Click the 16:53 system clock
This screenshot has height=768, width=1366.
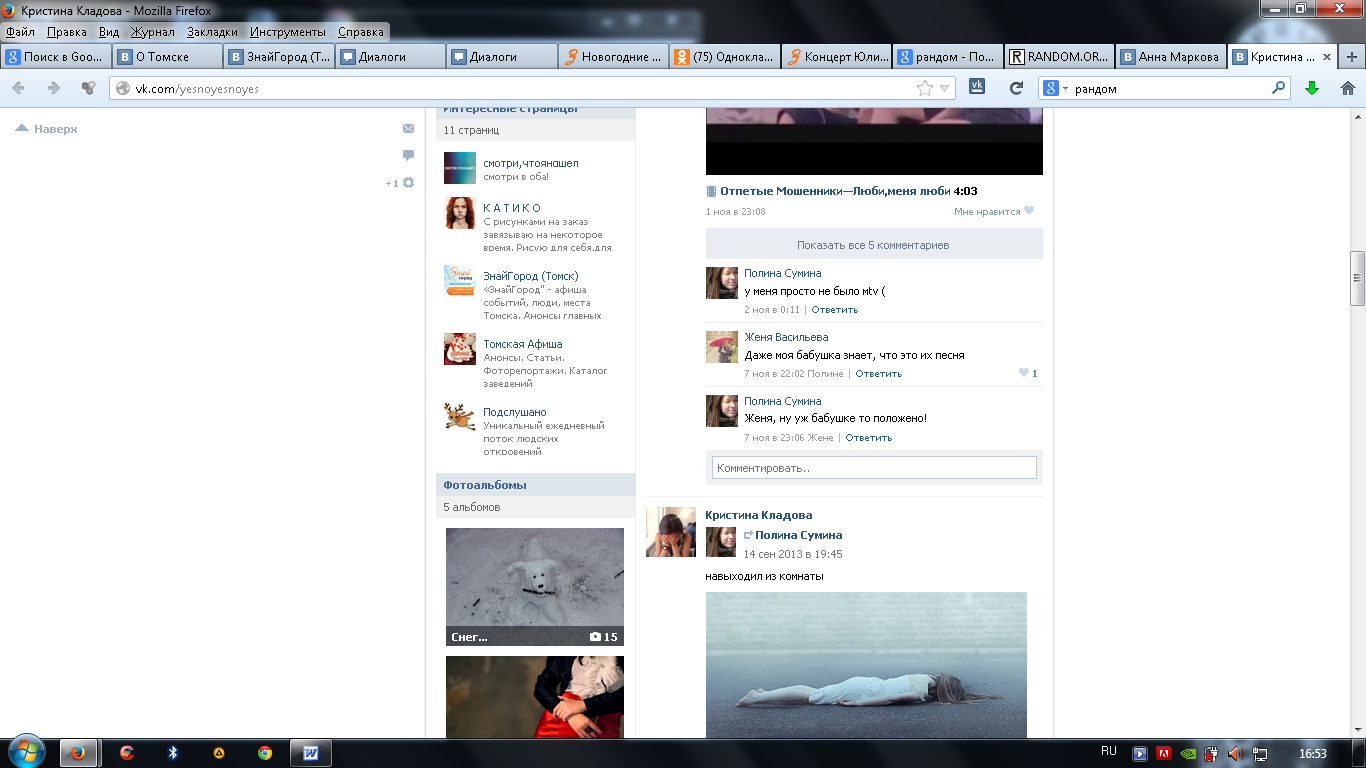click(x=1312, y=753)
